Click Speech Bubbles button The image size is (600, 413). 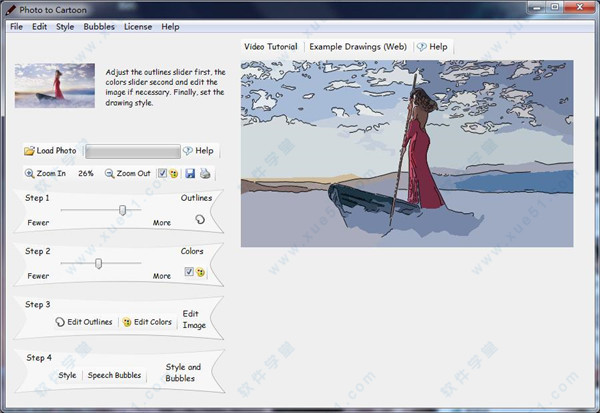114,375
